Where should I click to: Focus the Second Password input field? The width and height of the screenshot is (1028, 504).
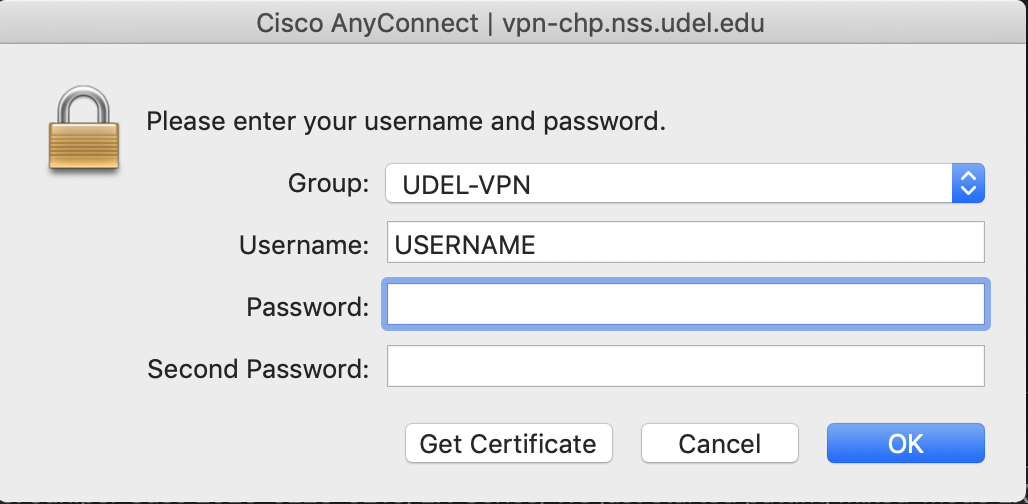click(x=686, y=366)
